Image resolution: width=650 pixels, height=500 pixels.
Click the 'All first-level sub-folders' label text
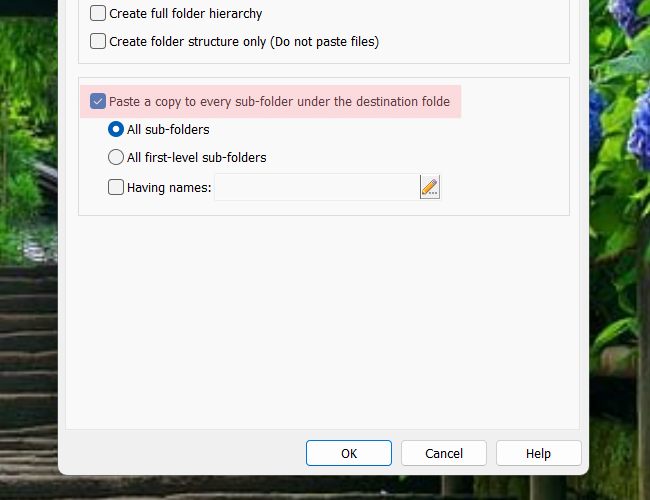point(196,157)
